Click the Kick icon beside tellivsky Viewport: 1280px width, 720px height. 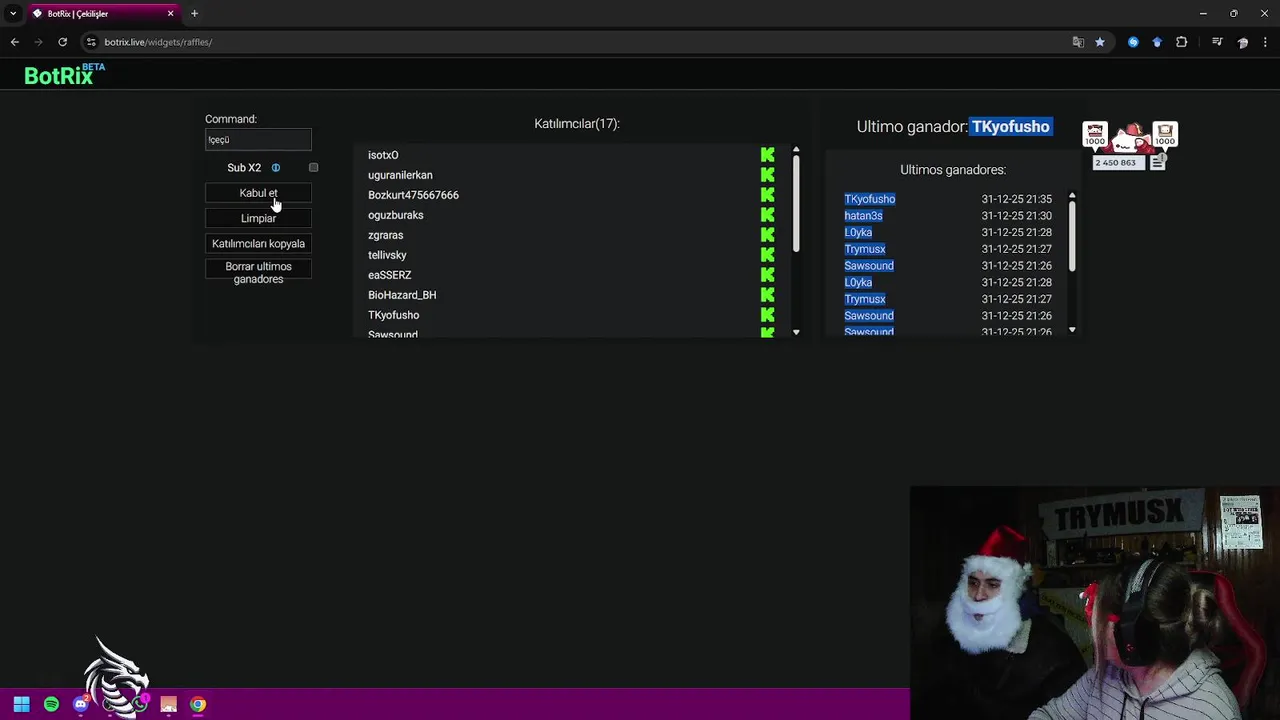click(x=767, y=255)
